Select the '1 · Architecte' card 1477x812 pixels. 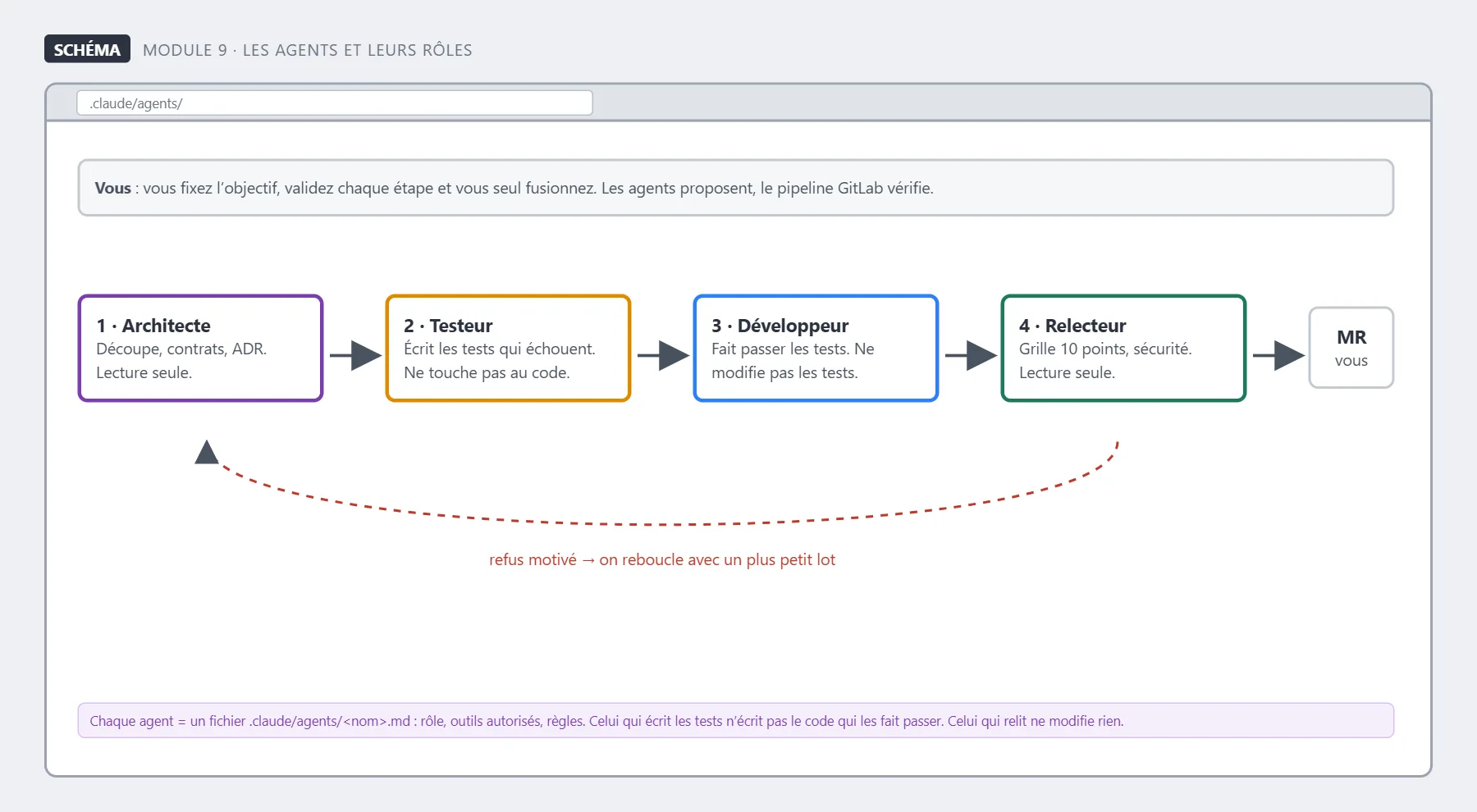tap(201, 349)
